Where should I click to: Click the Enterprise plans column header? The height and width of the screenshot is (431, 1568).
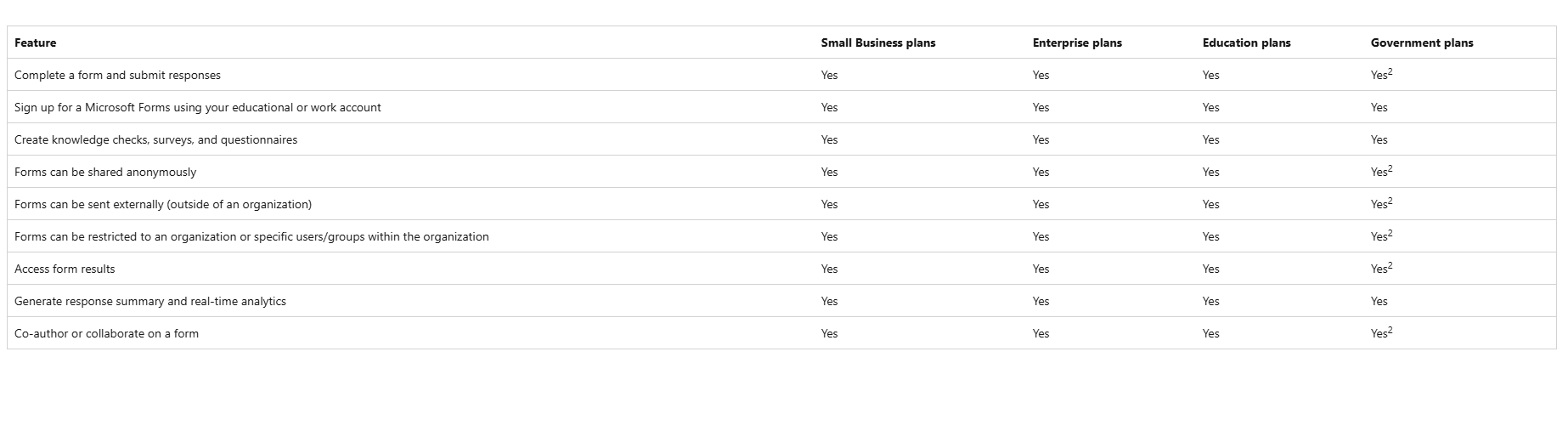coord(1076,43)
